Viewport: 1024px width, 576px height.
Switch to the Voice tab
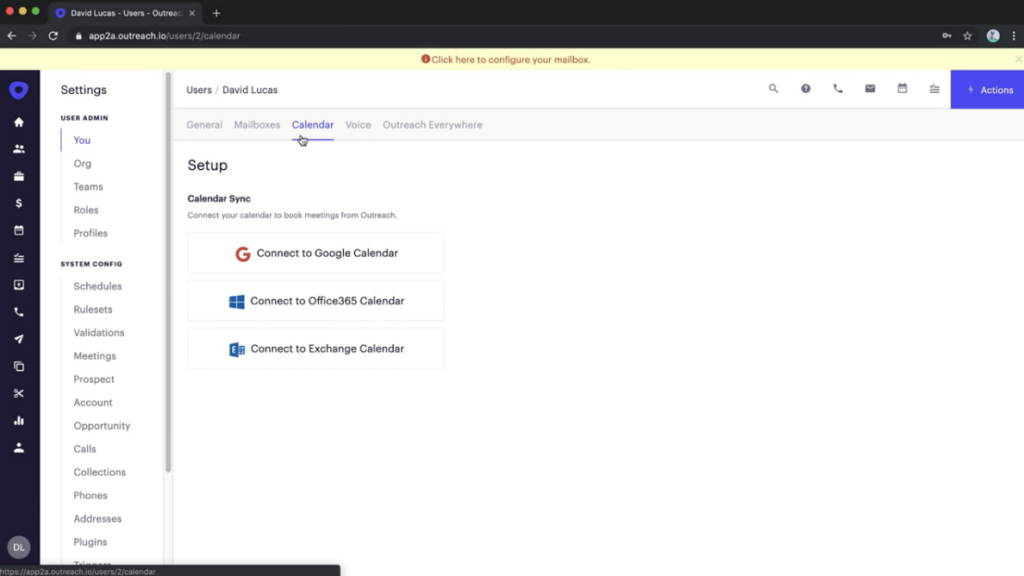[x=358, y=125]
